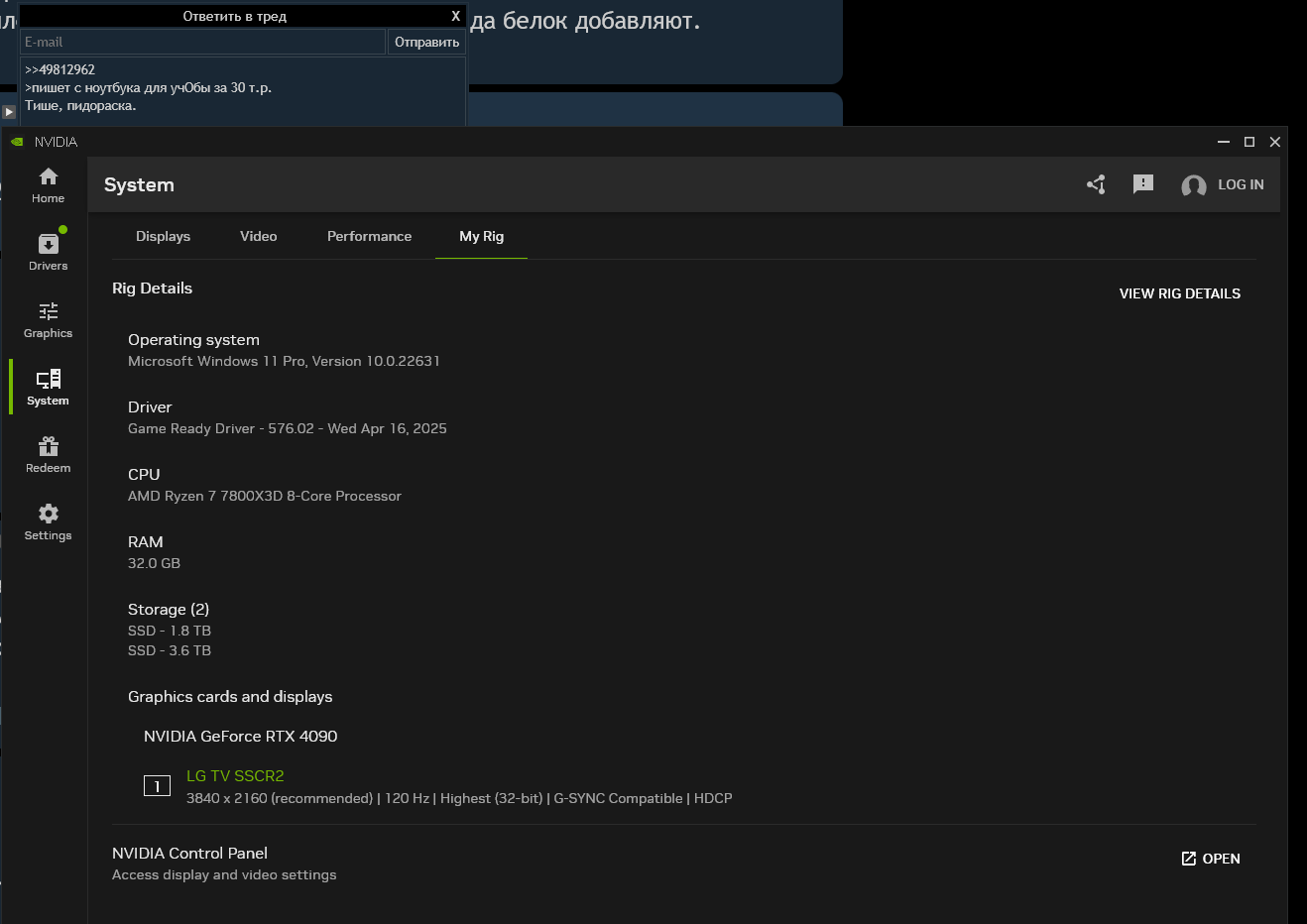Image resolution: width=1307 pixels, height=924 pixels.
Task: Minimize the NVIDIA app window
Action: coord(1224,142)
